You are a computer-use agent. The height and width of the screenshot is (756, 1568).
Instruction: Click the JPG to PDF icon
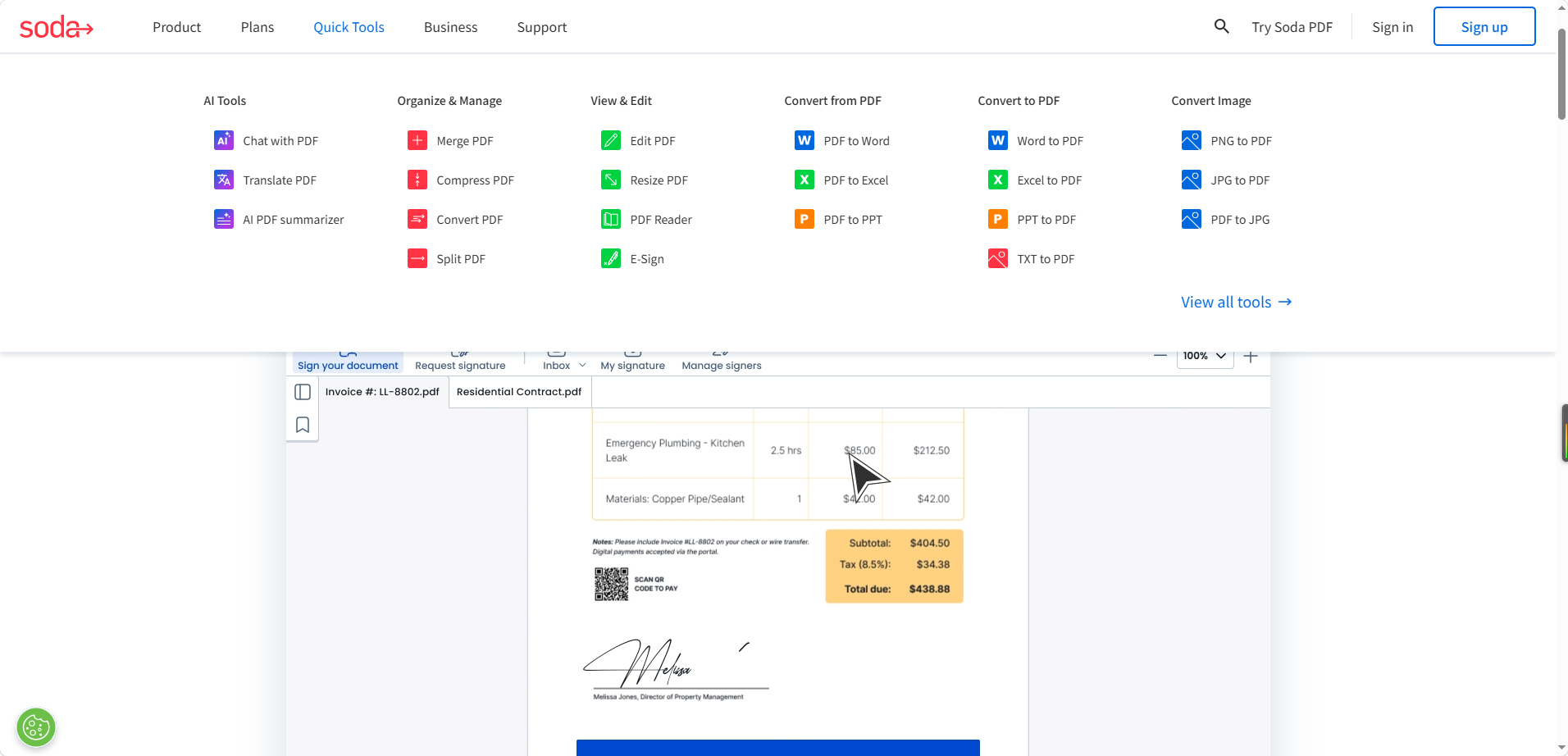click(1192, 180)
